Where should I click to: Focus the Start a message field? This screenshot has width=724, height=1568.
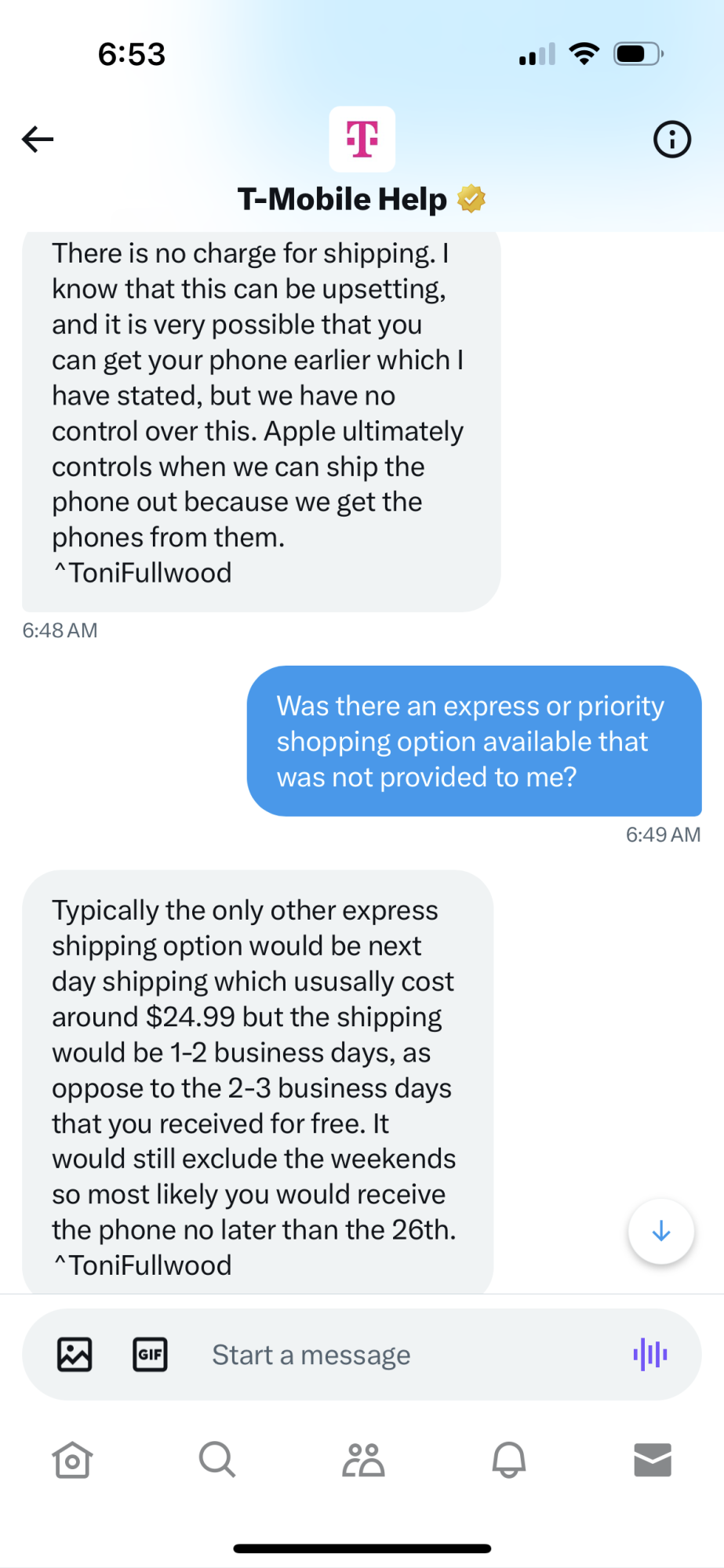(392, 1355)
